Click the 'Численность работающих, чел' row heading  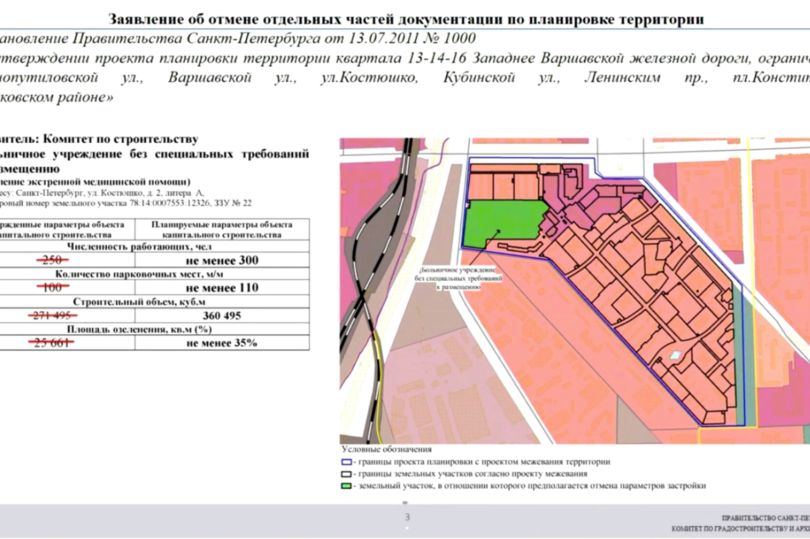click(138, 245)
